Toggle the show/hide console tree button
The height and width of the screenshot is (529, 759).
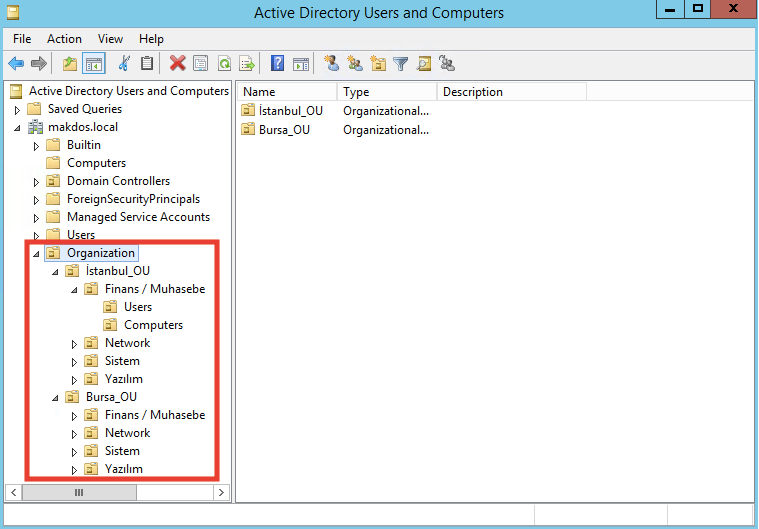point(93,64)
